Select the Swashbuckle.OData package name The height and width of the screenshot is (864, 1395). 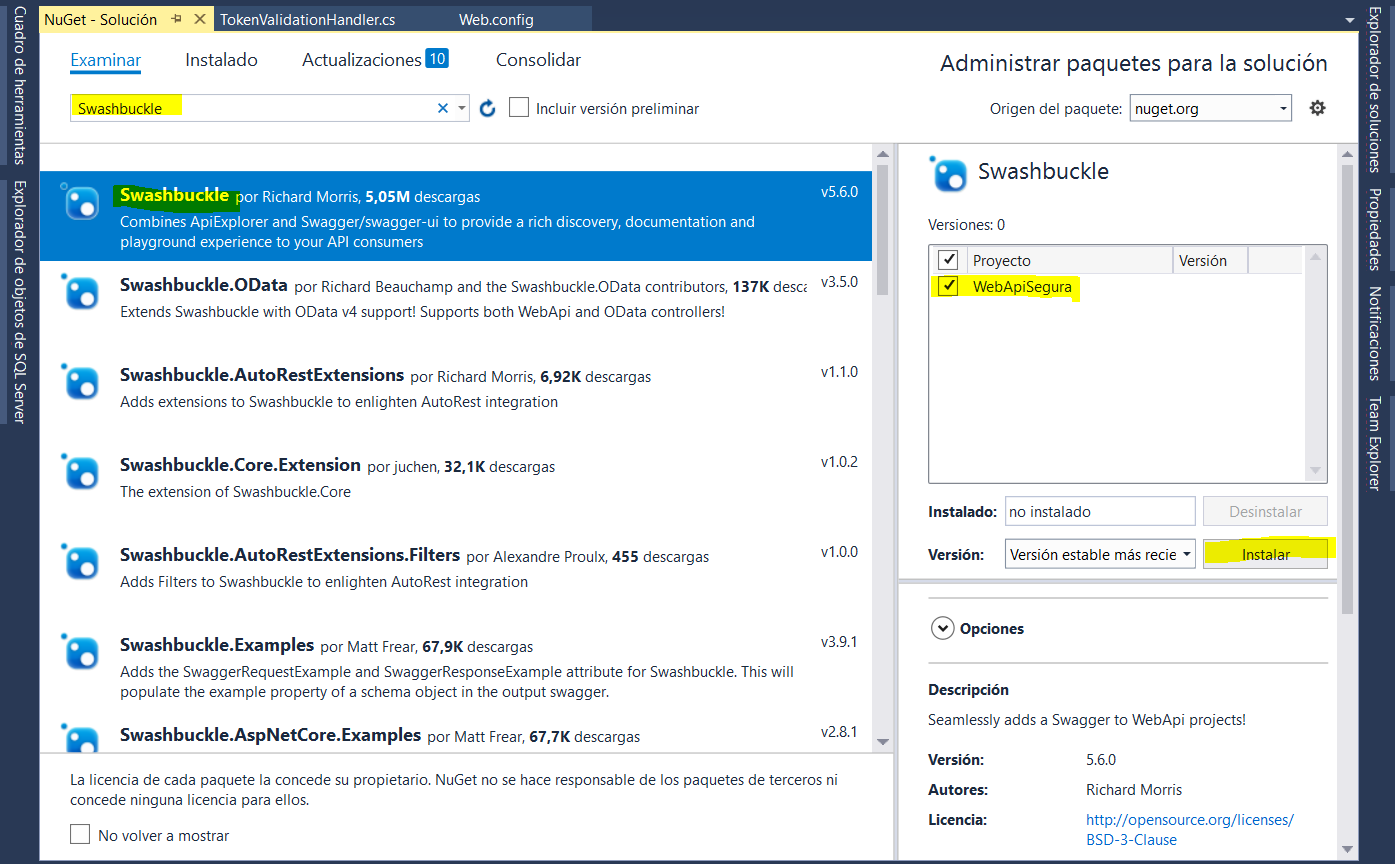coord(204,285)
